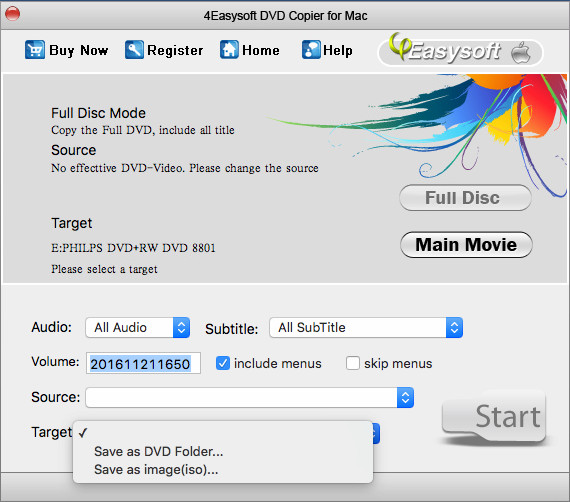570x502 pixels.
Task: Click the Help icon in toolbar
Action: click(x=311, y=50)
